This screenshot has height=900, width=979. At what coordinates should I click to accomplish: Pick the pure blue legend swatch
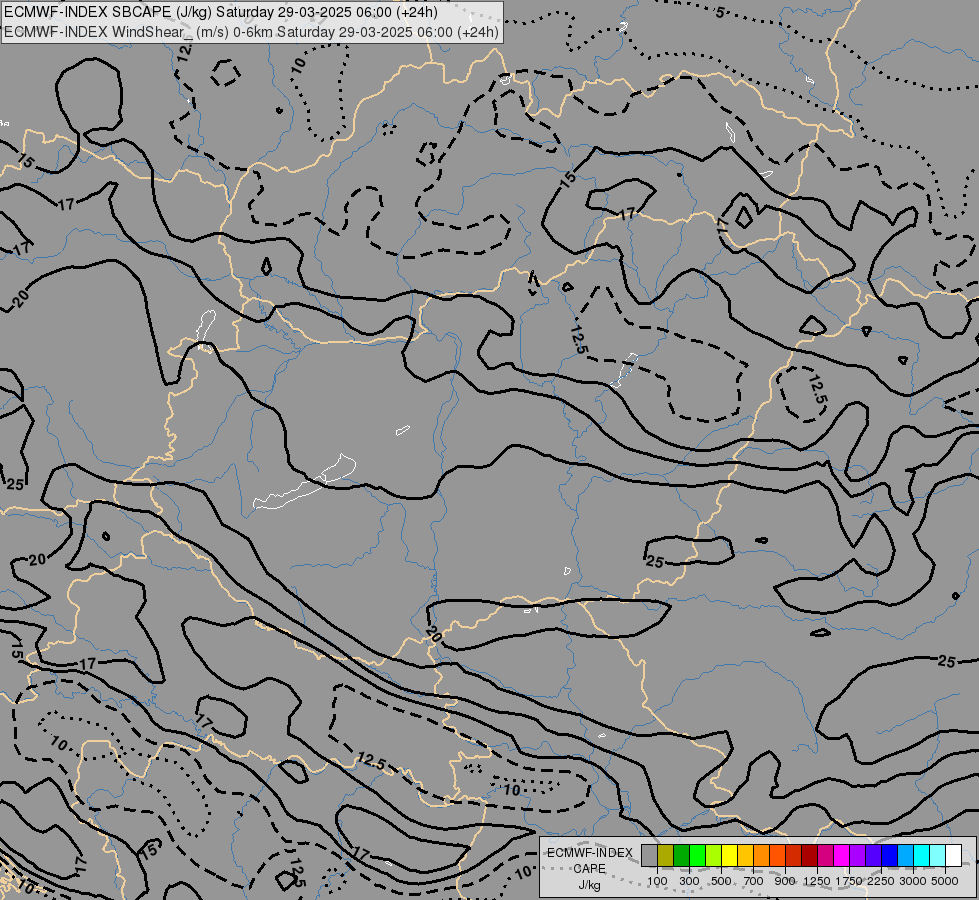point(890,855)
